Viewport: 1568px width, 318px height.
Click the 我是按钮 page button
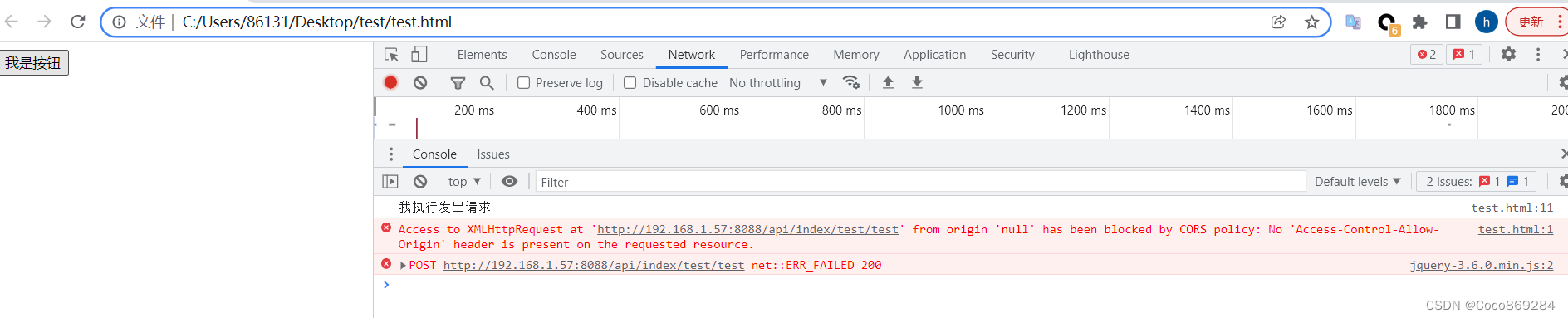point(34,63)
